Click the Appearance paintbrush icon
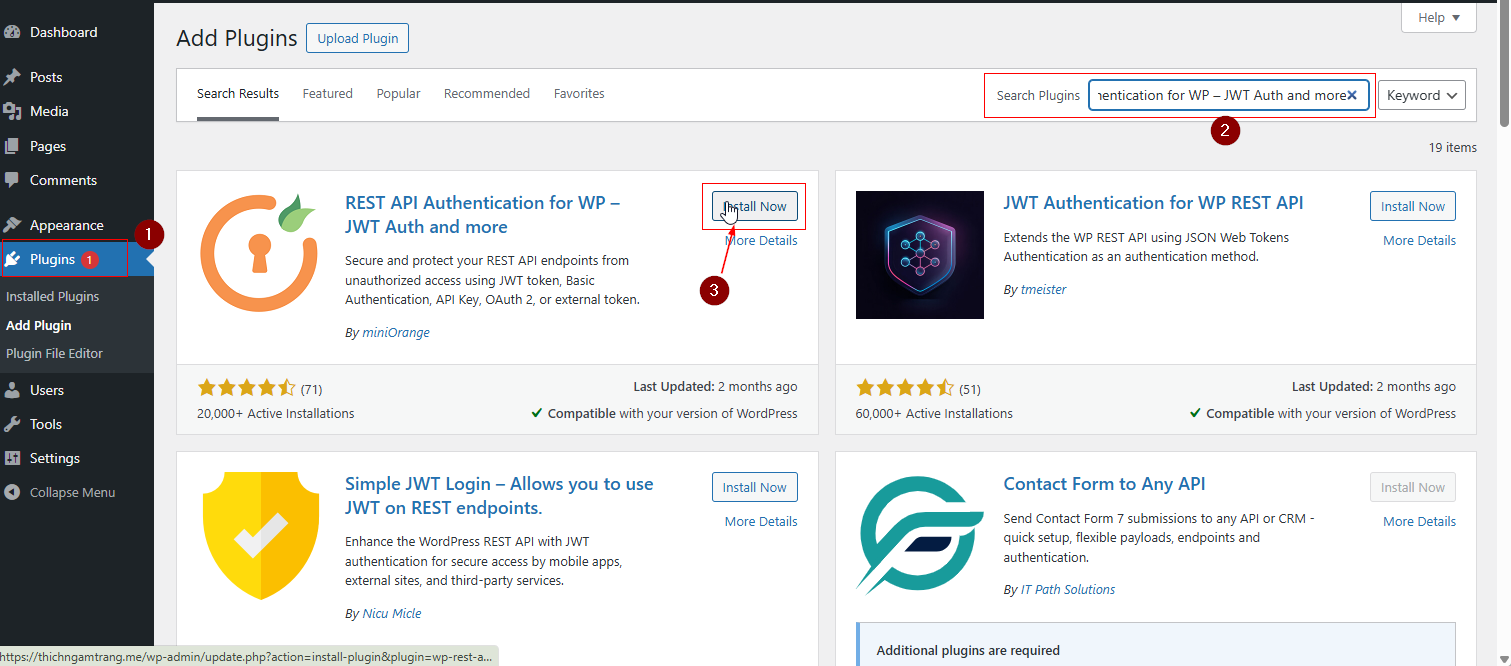This screenshot has height=666, width=1511. coord(13,225)
